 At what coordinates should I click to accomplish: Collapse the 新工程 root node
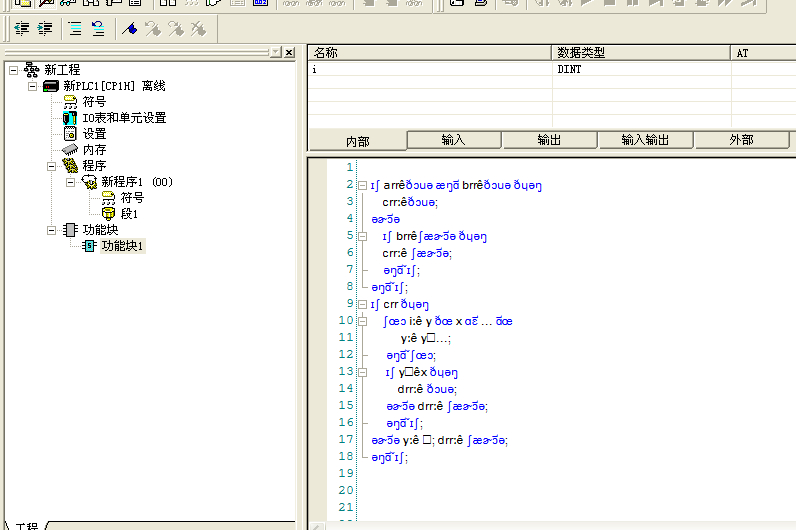(x=13, y=70)
